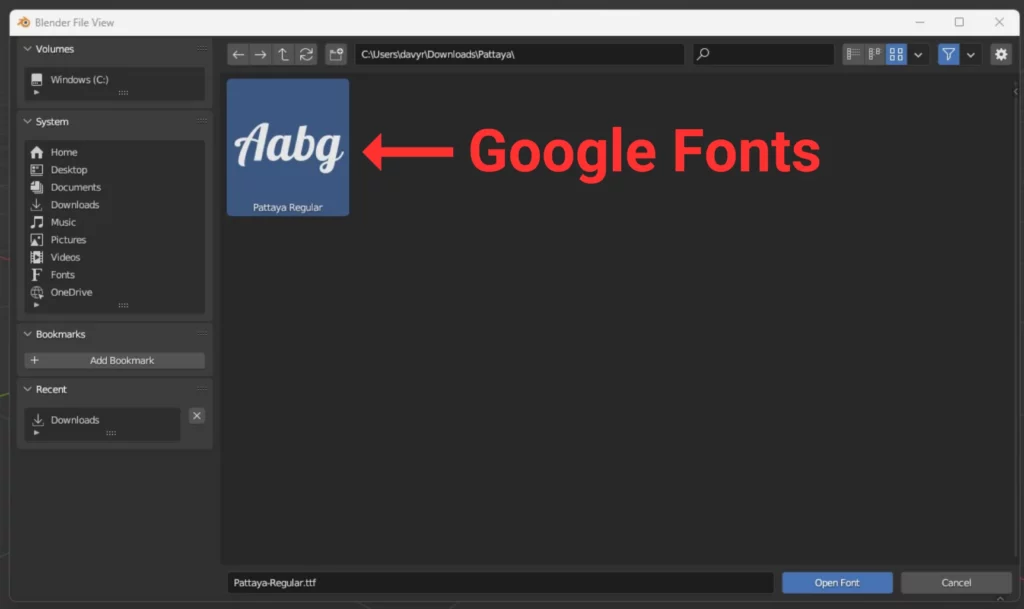This screenshot has width=1024, height=609.
Task: Click the System panel drag grip
Action: pyautogui.click(x=202, y=121)
